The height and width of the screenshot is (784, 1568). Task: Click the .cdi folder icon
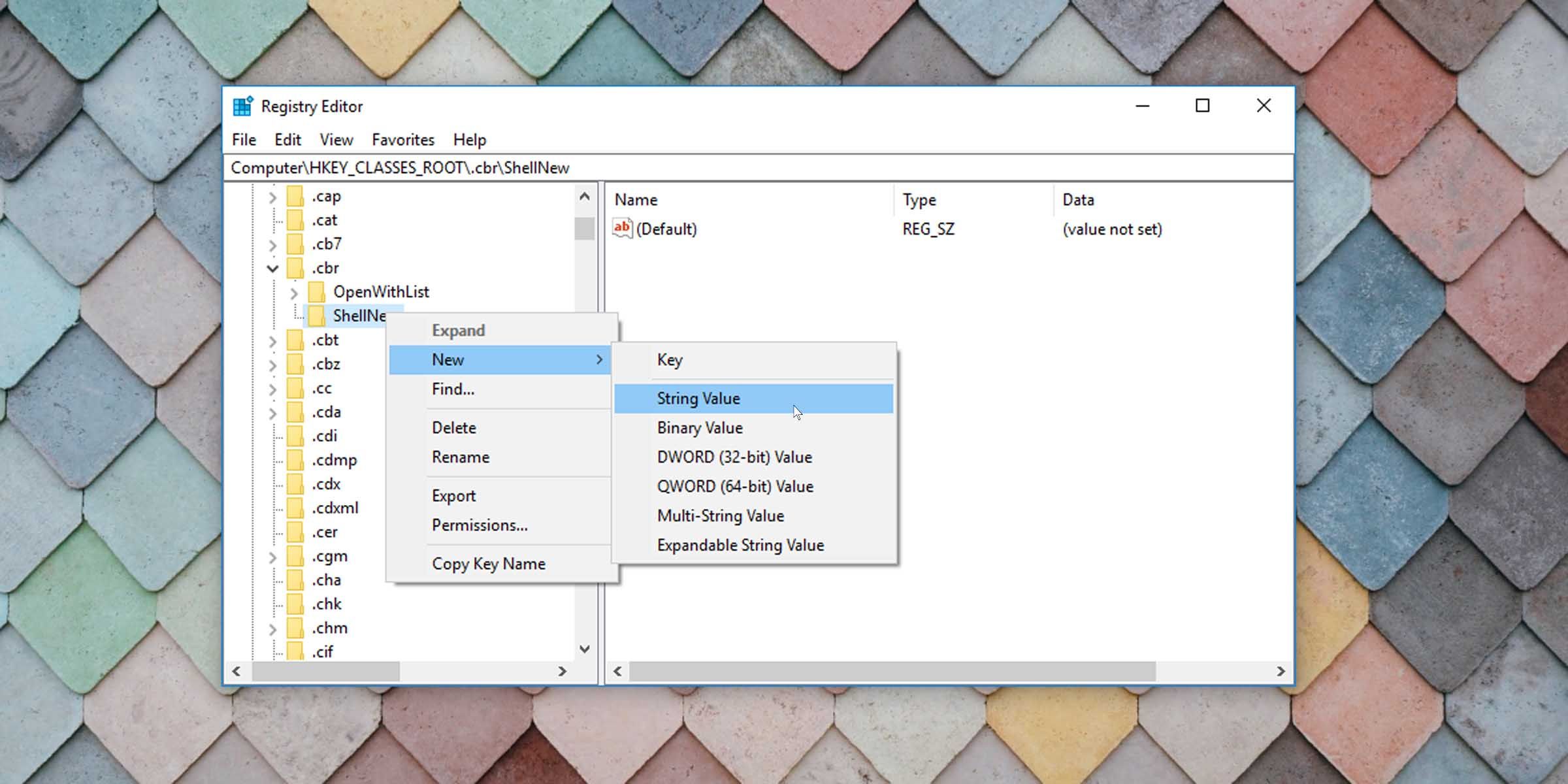point(295,436)
